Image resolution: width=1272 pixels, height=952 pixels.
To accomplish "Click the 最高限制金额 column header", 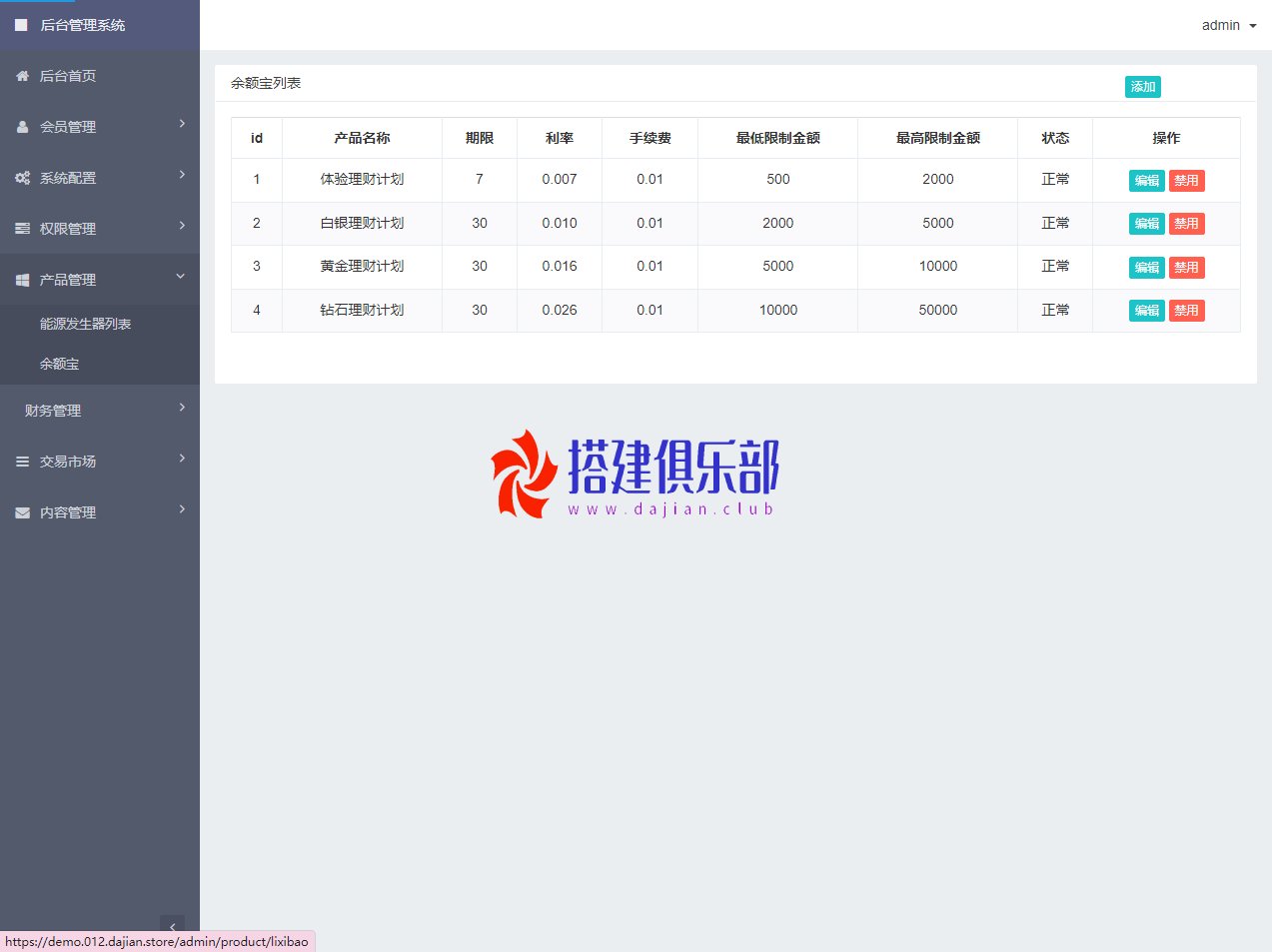I will [x=938, y=138].
